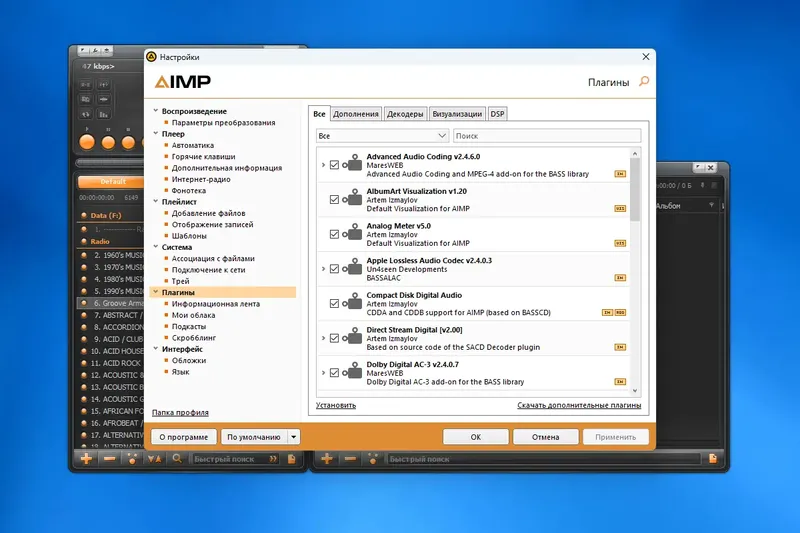Click the plugin icon of Advanced Audio Coding

[x=353, y=165]
